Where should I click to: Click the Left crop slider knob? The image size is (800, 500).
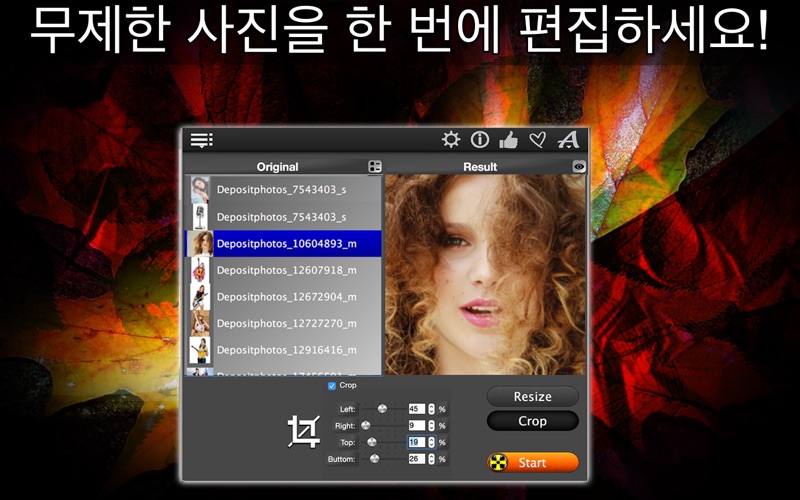(x=382, y=409)
